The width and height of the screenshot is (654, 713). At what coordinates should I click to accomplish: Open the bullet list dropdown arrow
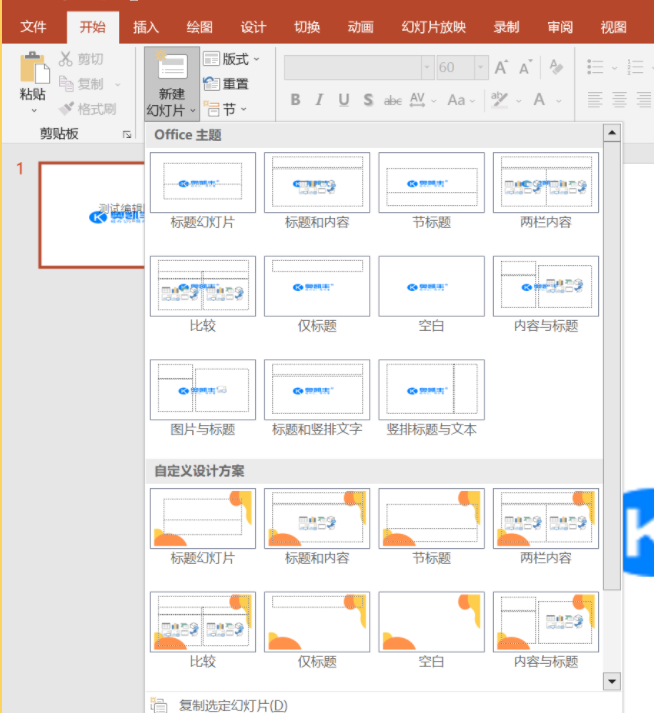tap(614, 68)
